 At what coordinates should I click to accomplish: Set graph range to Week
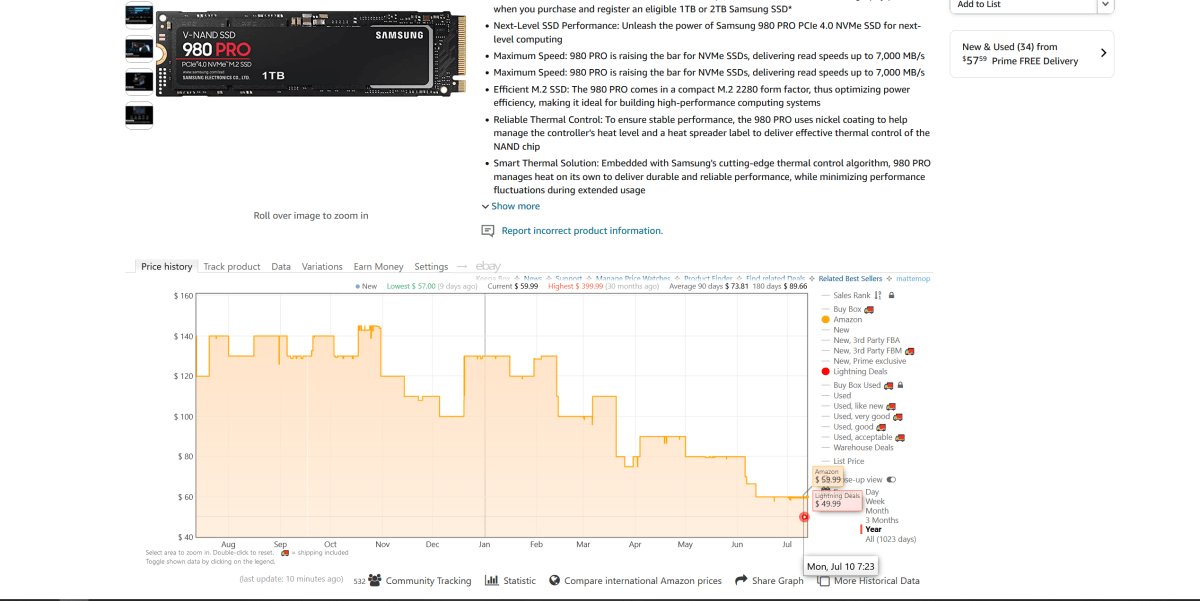[875, 501]
